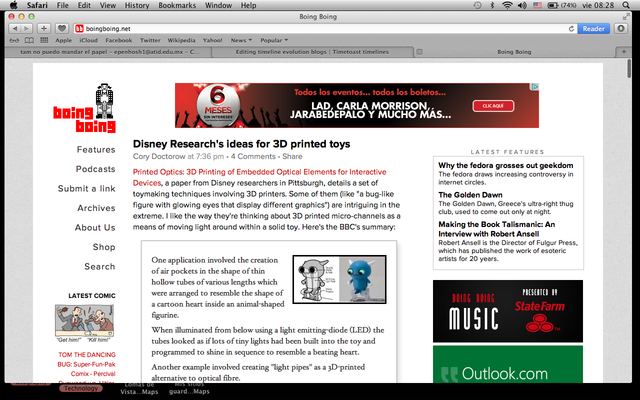Open the Submit a link page
The width and height of the screenshot is (640, 400).
pyautogui.click(x=87, y=189)
